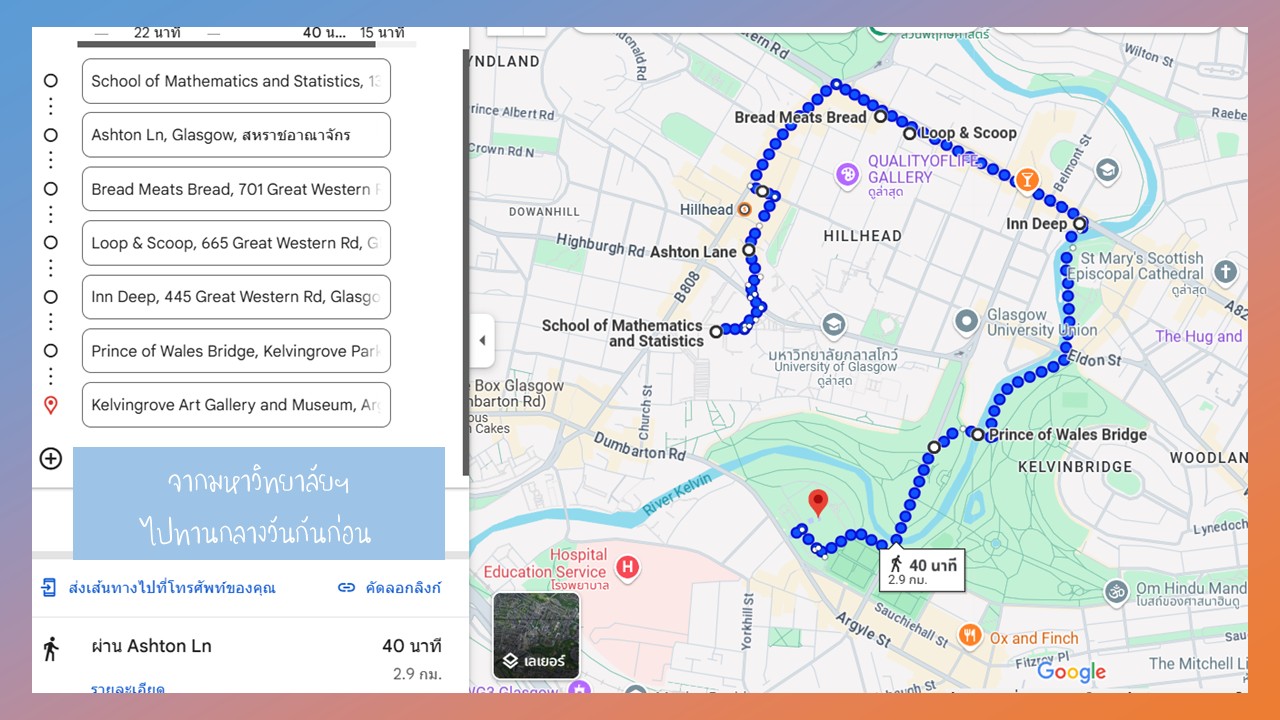Click the Hospital Education Service label
Image resolution: width=1280 pixels, height=720 pixels.
[545, 563]
